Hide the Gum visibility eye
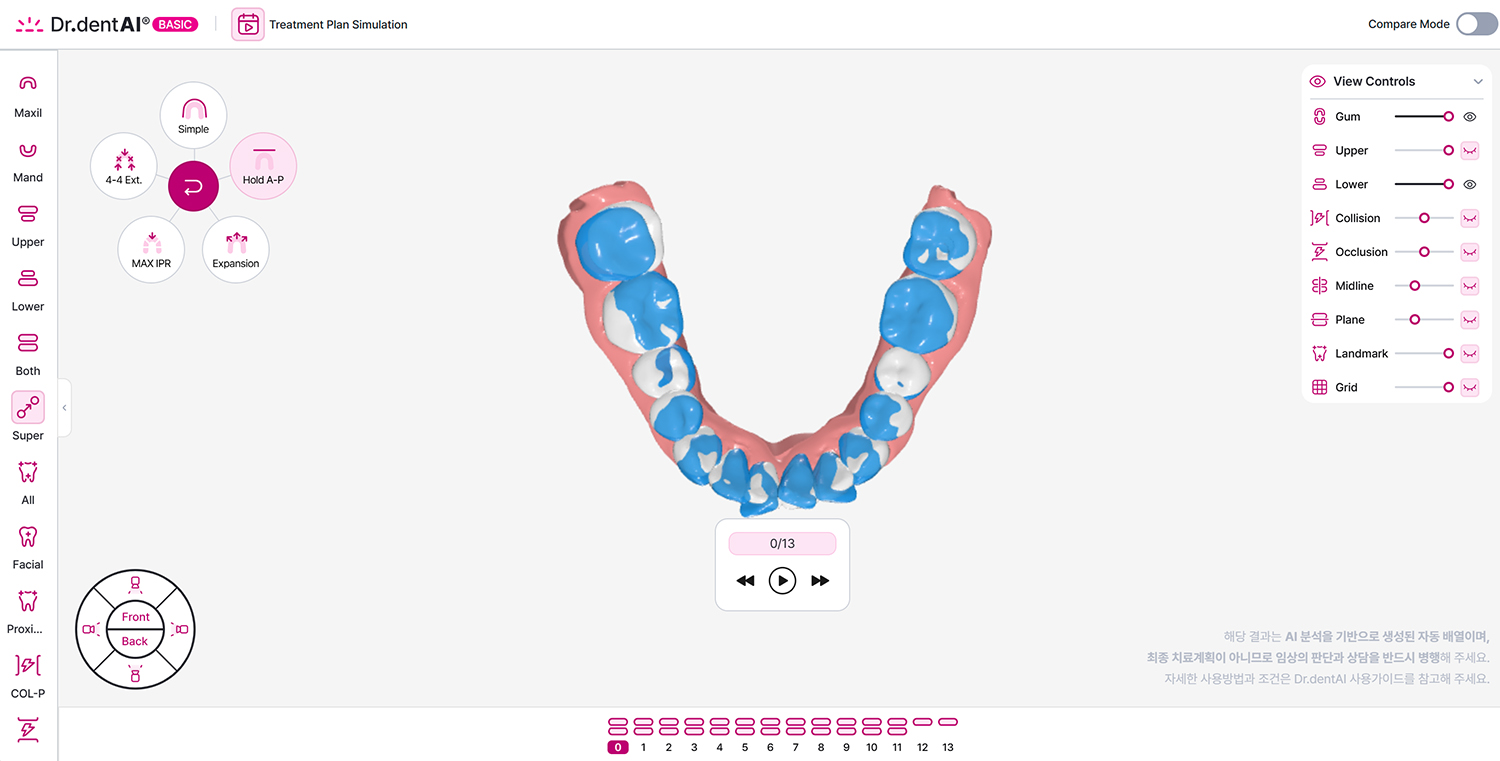Screen dimensions: 1500x761 1469,117
